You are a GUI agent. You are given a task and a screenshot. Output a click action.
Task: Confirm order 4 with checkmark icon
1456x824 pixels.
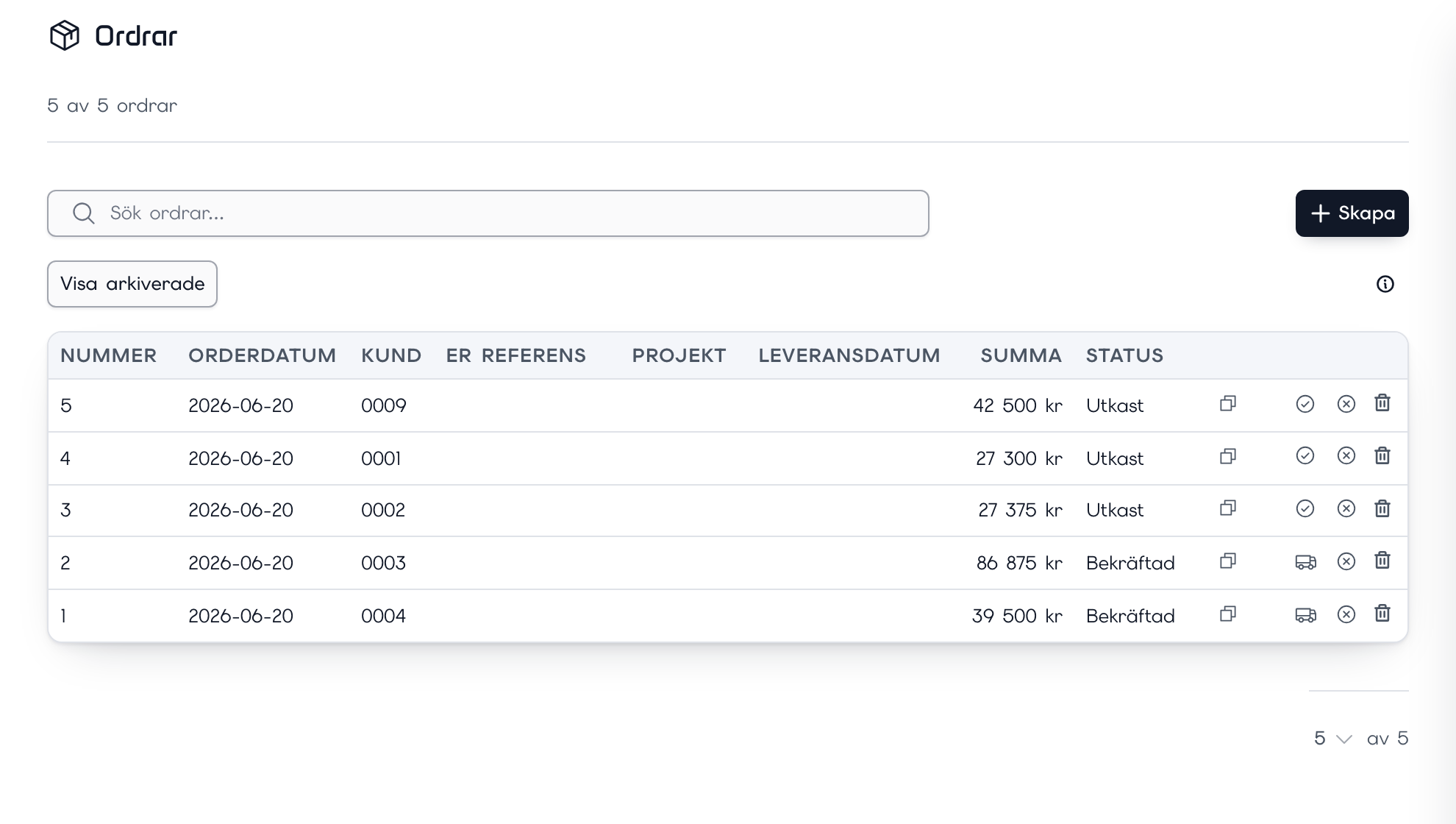[x=1305, y=456]
